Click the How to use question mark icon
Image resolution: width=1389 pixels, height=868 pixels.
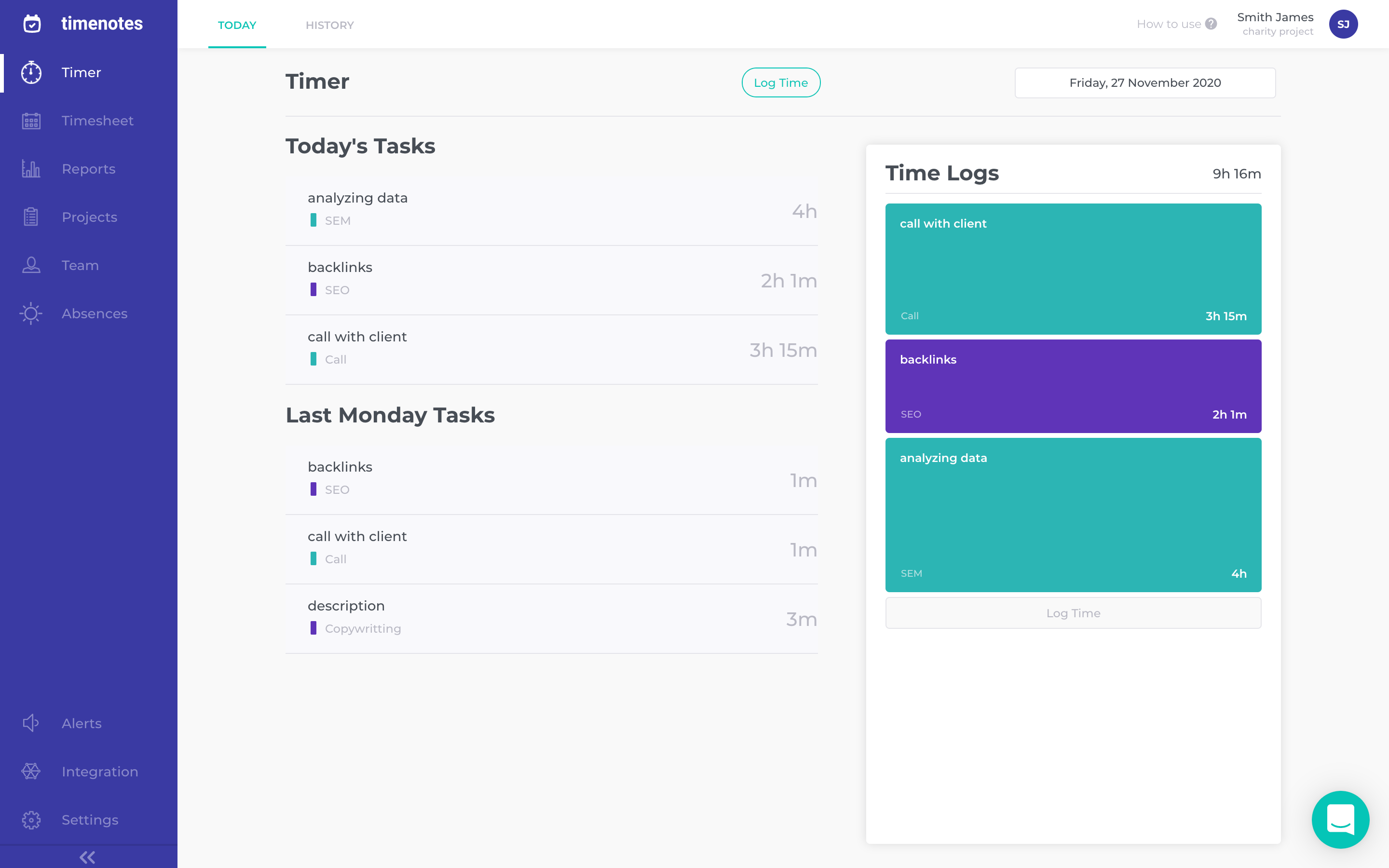[1211, 24]
